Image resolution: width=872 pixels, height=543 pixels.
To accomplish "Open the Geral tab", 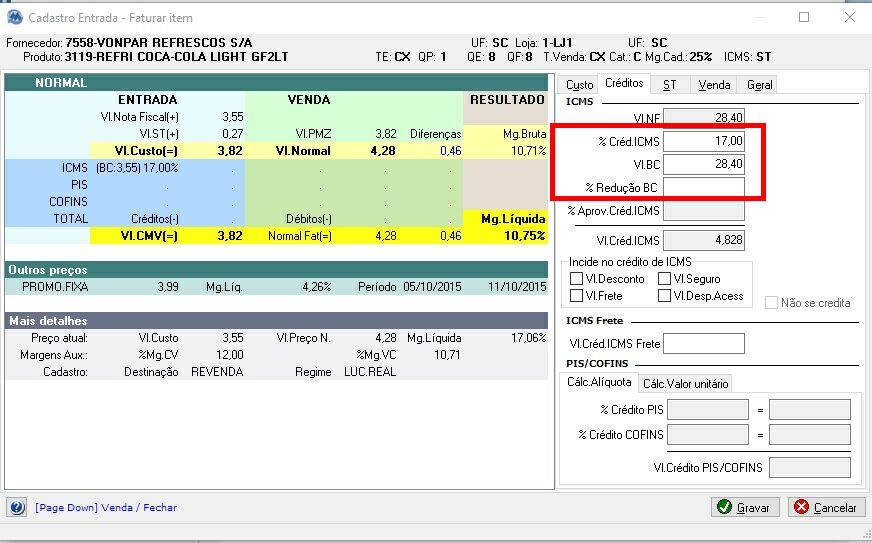I will click(x=759, y=85).
